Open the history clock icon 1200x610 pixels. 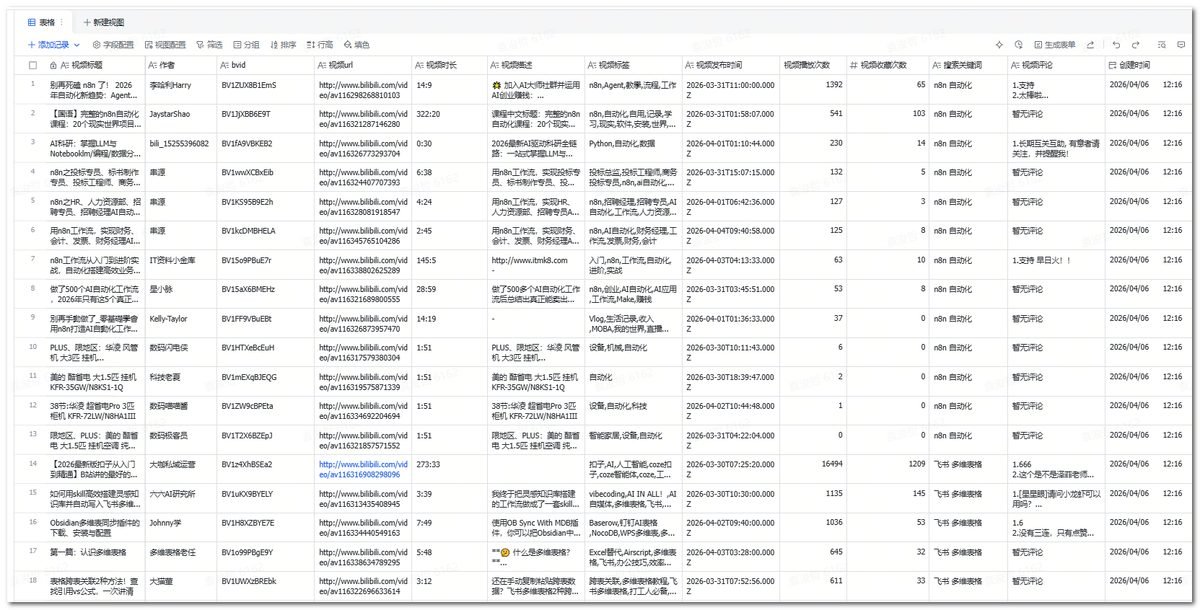pyautogui.click(x=1019, y=45)
